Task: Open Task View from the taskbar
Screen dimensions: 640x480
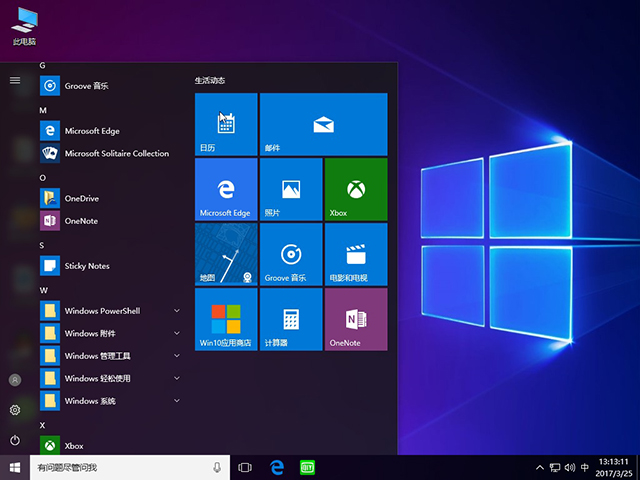Action: coord(245,467)
